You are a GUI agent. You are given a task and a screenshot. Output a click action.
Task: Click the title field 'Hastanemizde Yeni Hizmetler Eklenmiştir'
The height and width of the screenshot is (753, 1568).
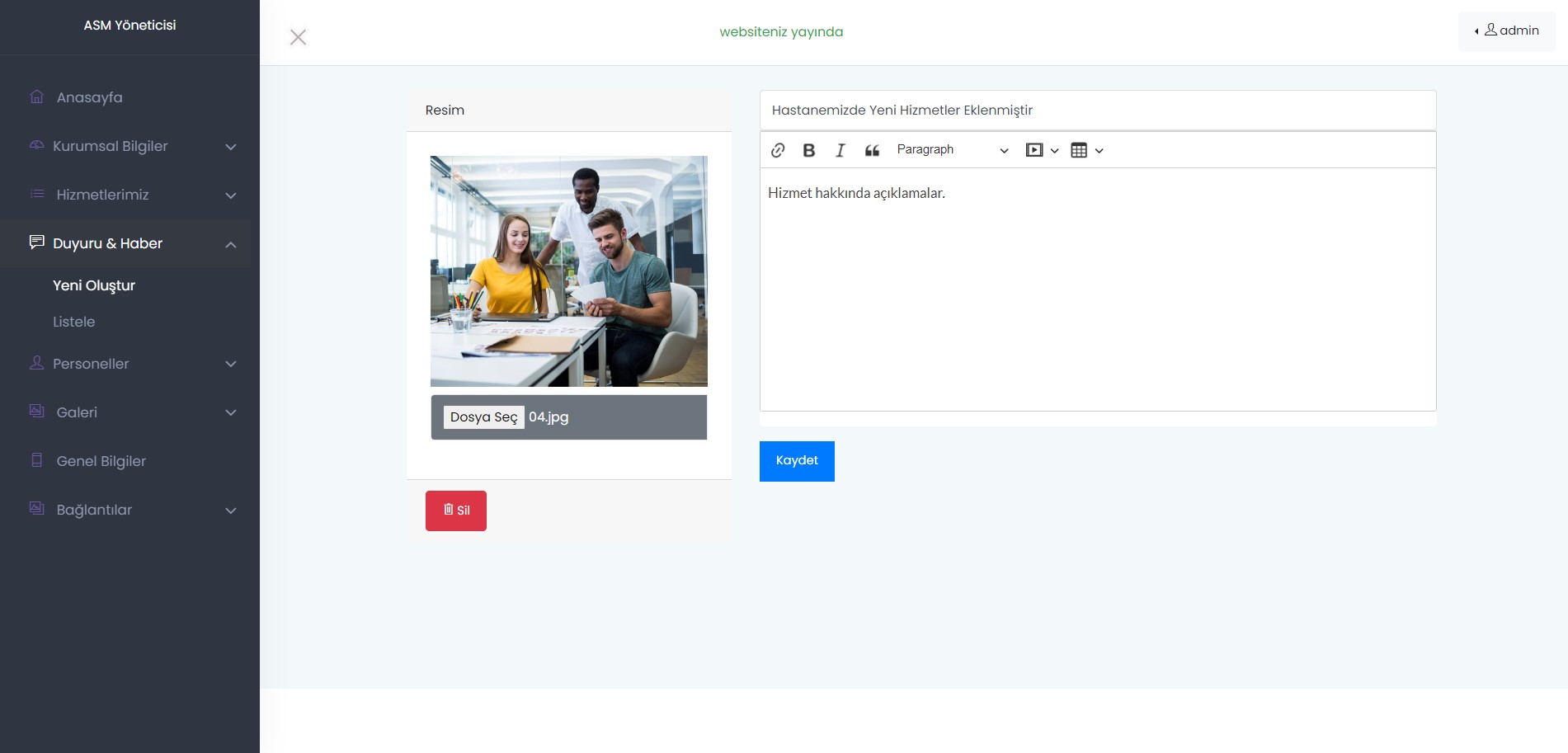point(1098,111)
